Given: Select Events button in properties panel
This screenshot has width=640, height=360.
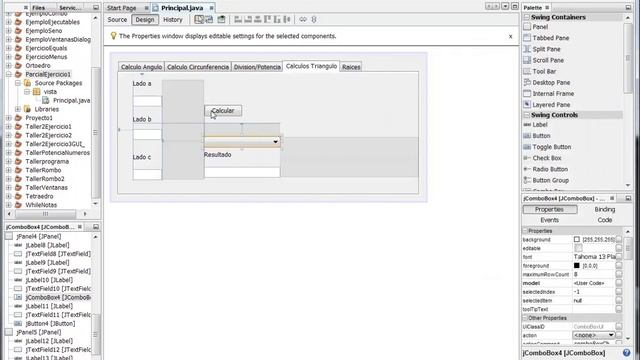Looking at the screenshot, I should [x=549, y=220].
